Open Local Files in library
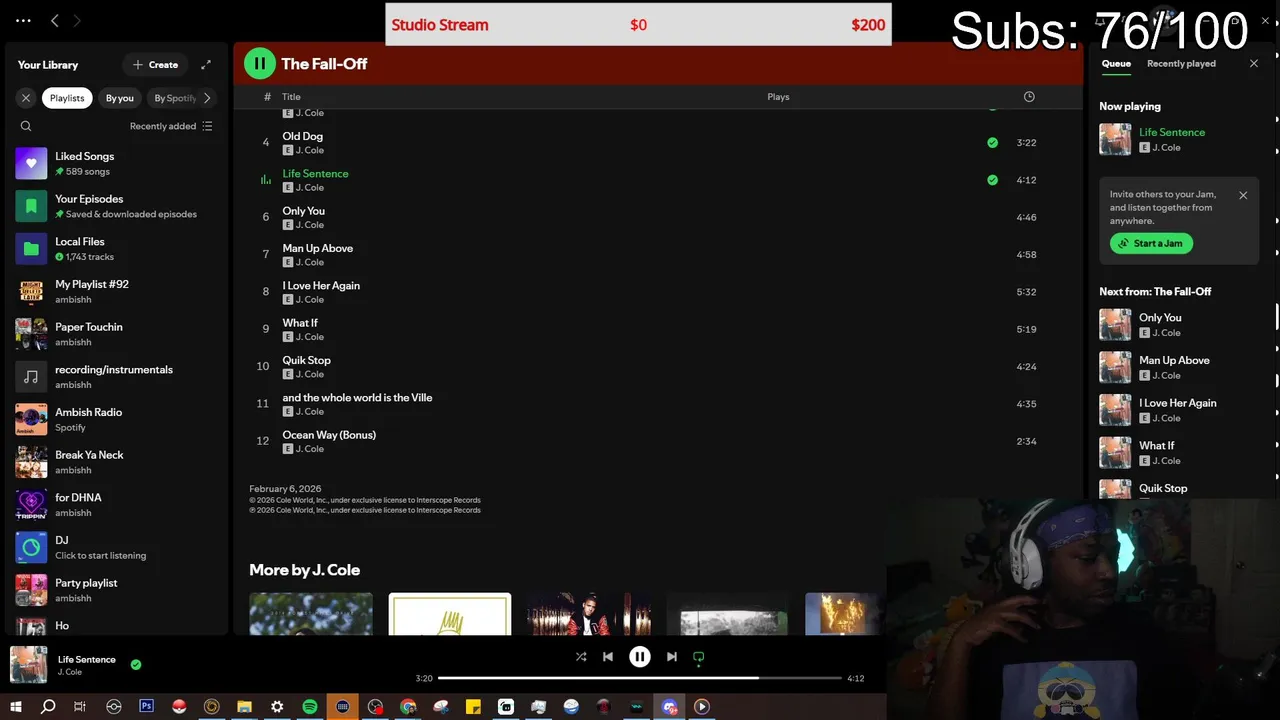 click(x=115, y=249)
